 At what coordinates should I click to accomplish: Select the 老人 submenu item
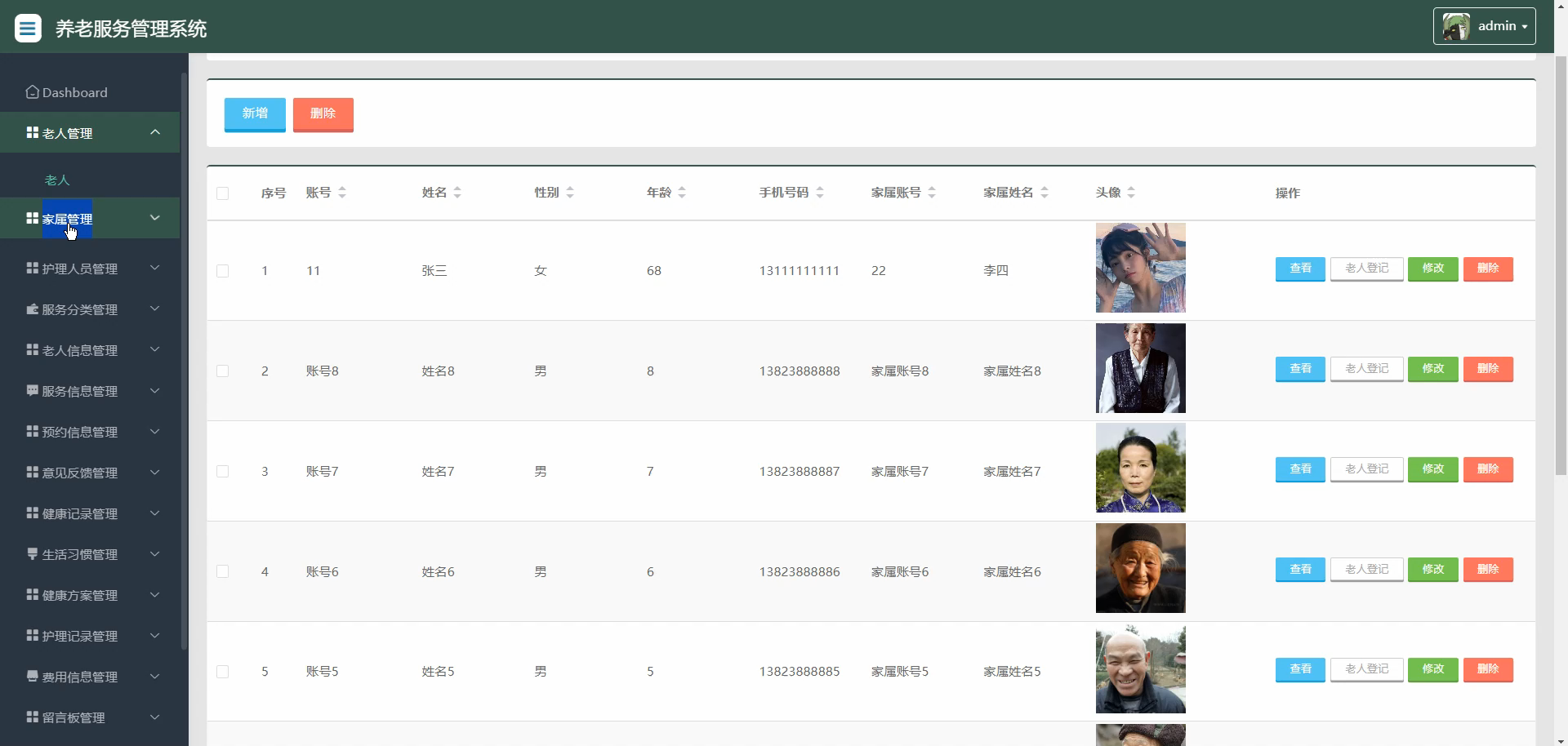coord(57,180)
